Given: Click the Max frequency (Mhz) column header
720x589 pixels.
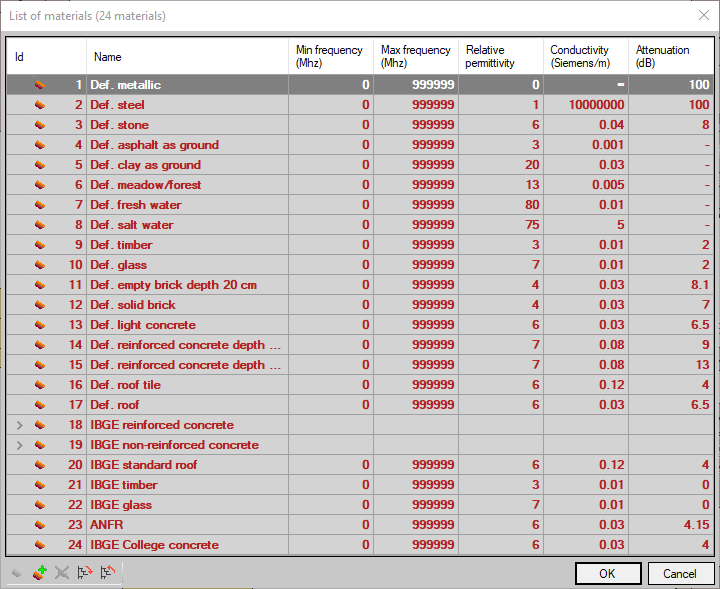Looking at the screenshot, I should [416, 56].
